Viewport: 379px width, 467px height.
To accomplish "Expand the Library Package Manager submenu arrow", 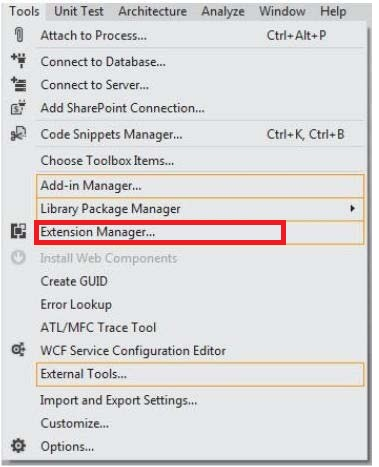I will coord(352,209).
